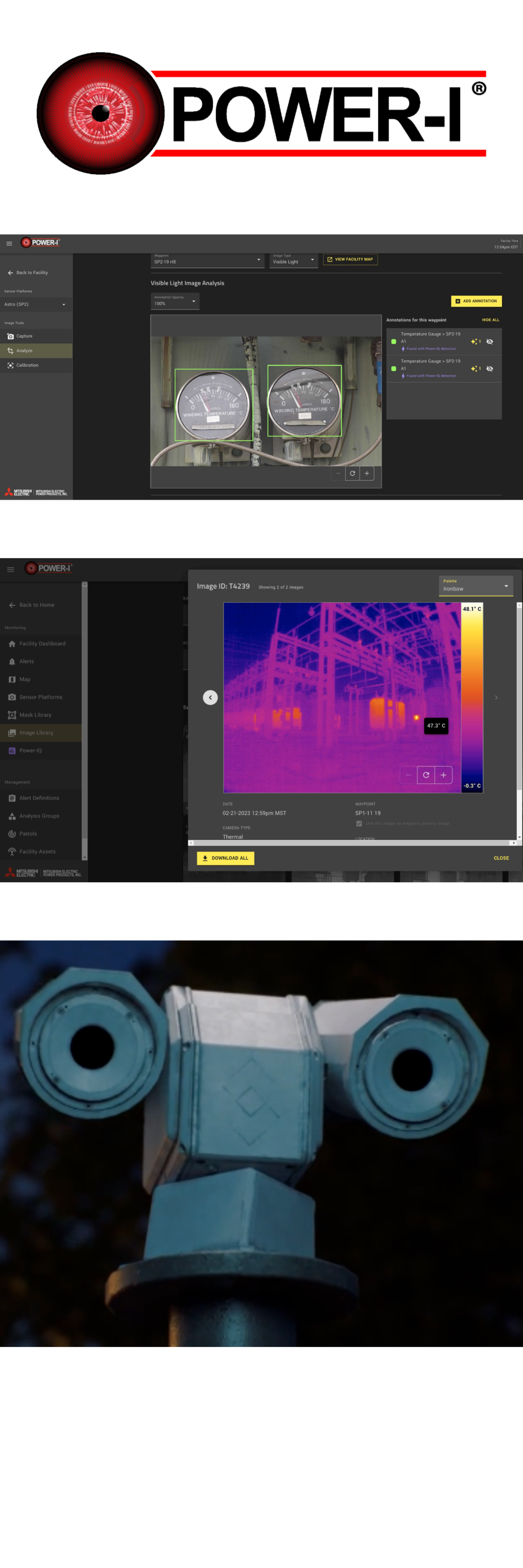Click the Download All button

click(225, 858)
